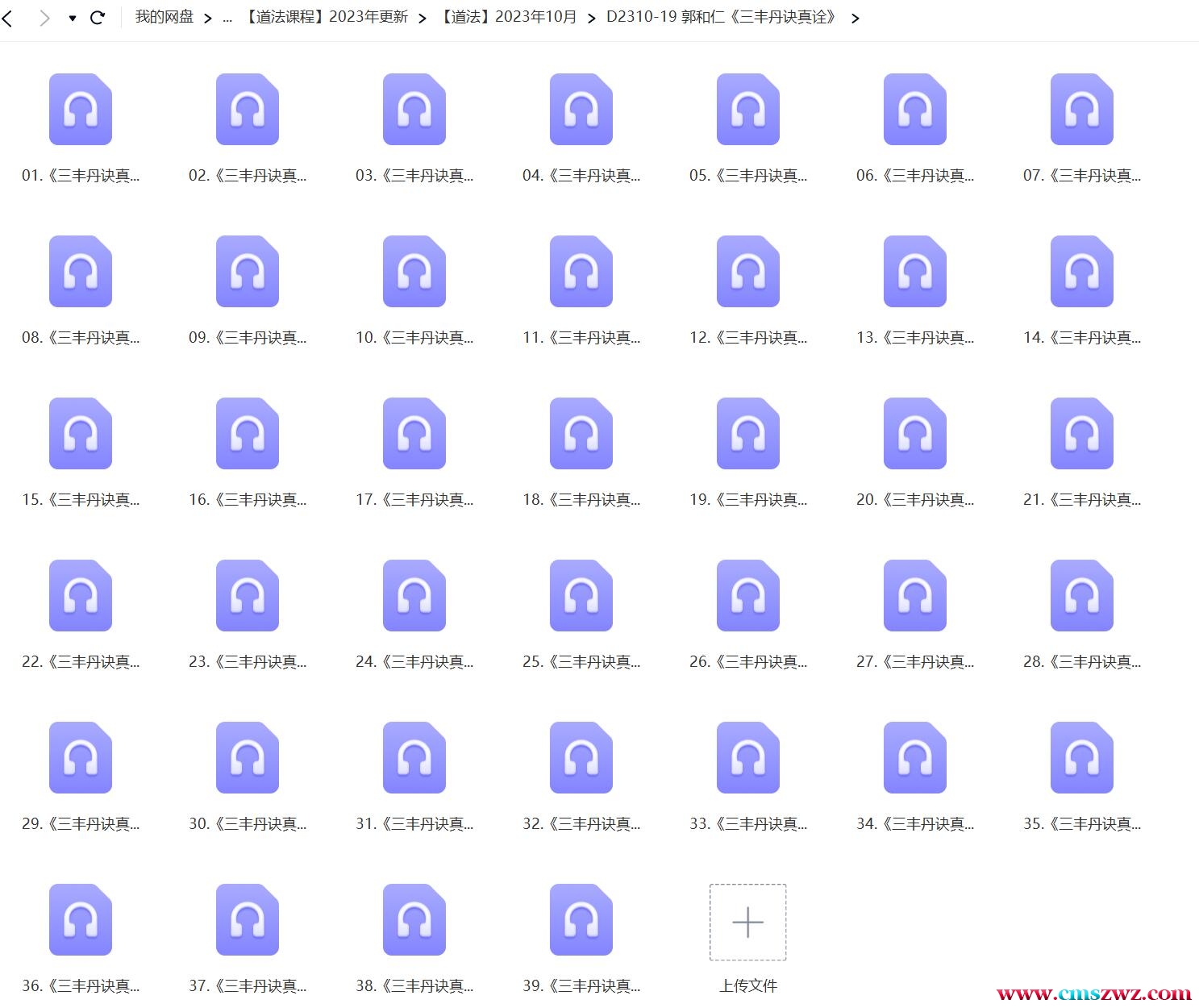1199x1008 pixels.
Task: Refresh the current folder listing
Action: (98, 18)
